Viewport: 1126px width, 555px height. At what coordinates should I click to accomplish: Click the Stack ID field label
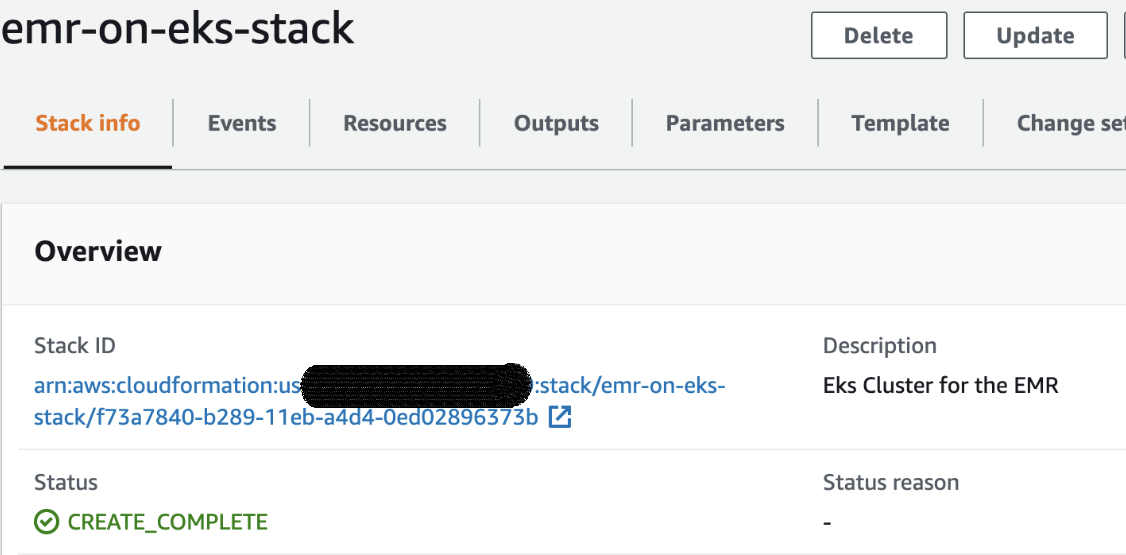75,346
